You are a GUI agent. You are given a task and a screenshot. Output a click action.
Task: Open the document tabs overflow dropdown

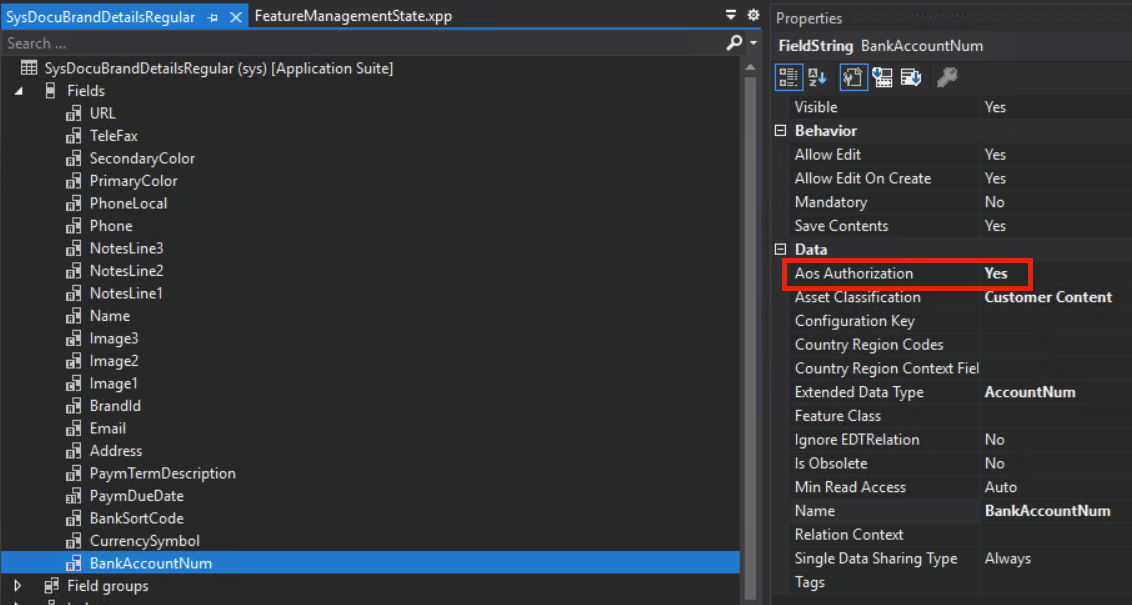click(x=731, y=16)
